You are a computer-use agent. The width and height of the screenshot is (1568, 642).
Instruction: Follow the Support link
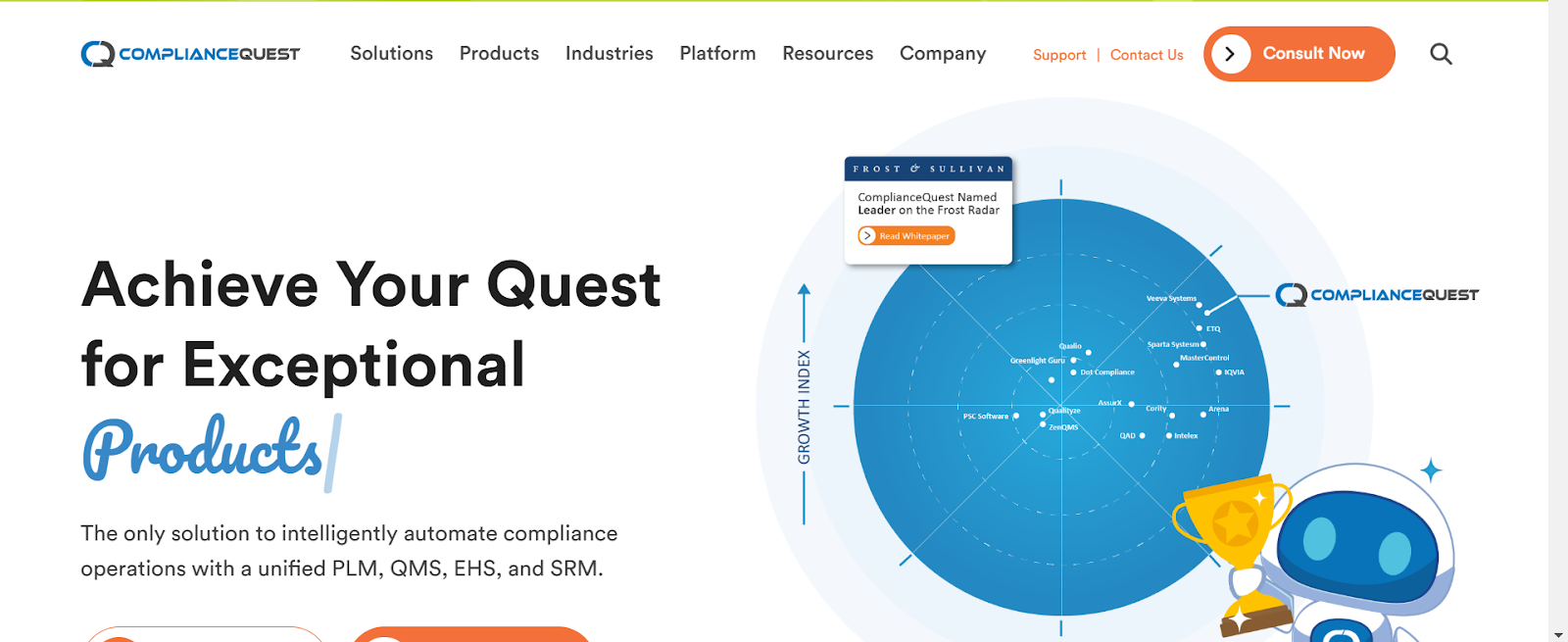(1059, 55)
